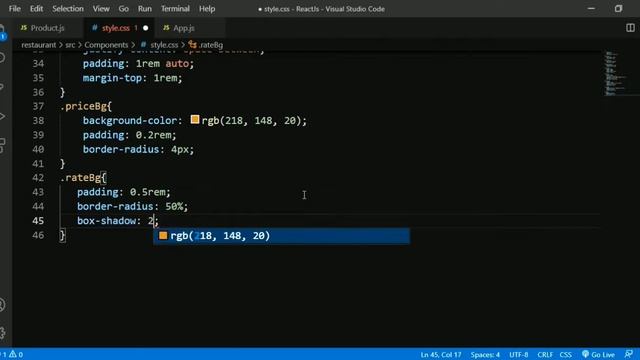Open Accounts in activity bar
The image size is (640, 360).
(3, 304)
